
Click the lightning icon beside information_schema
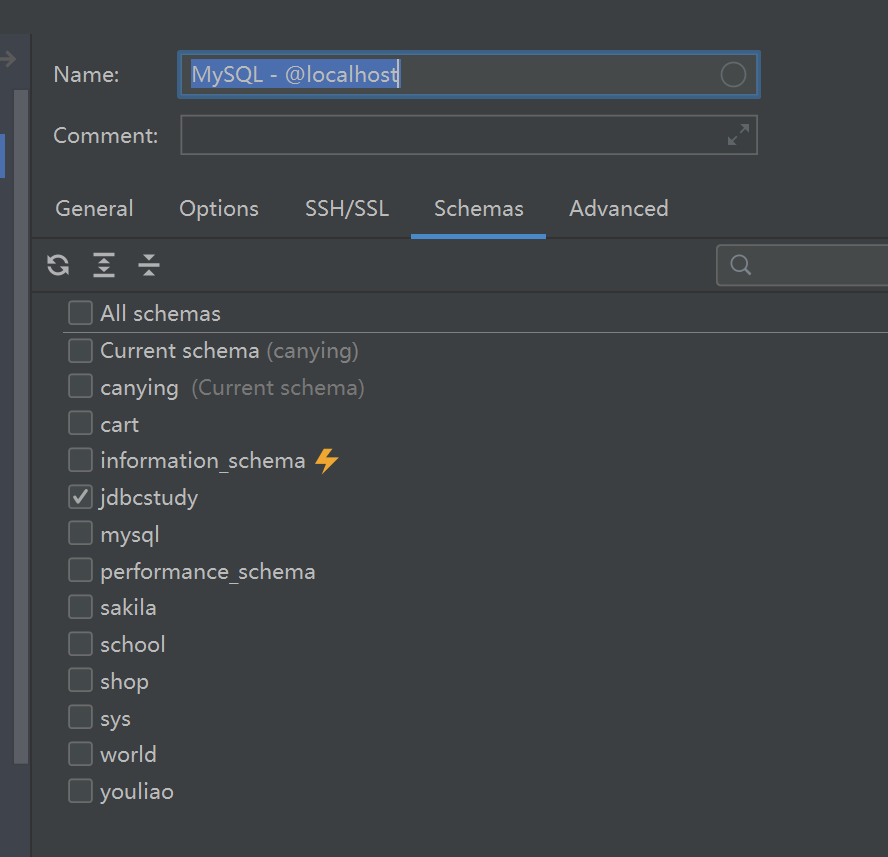[x=327, y=461]
